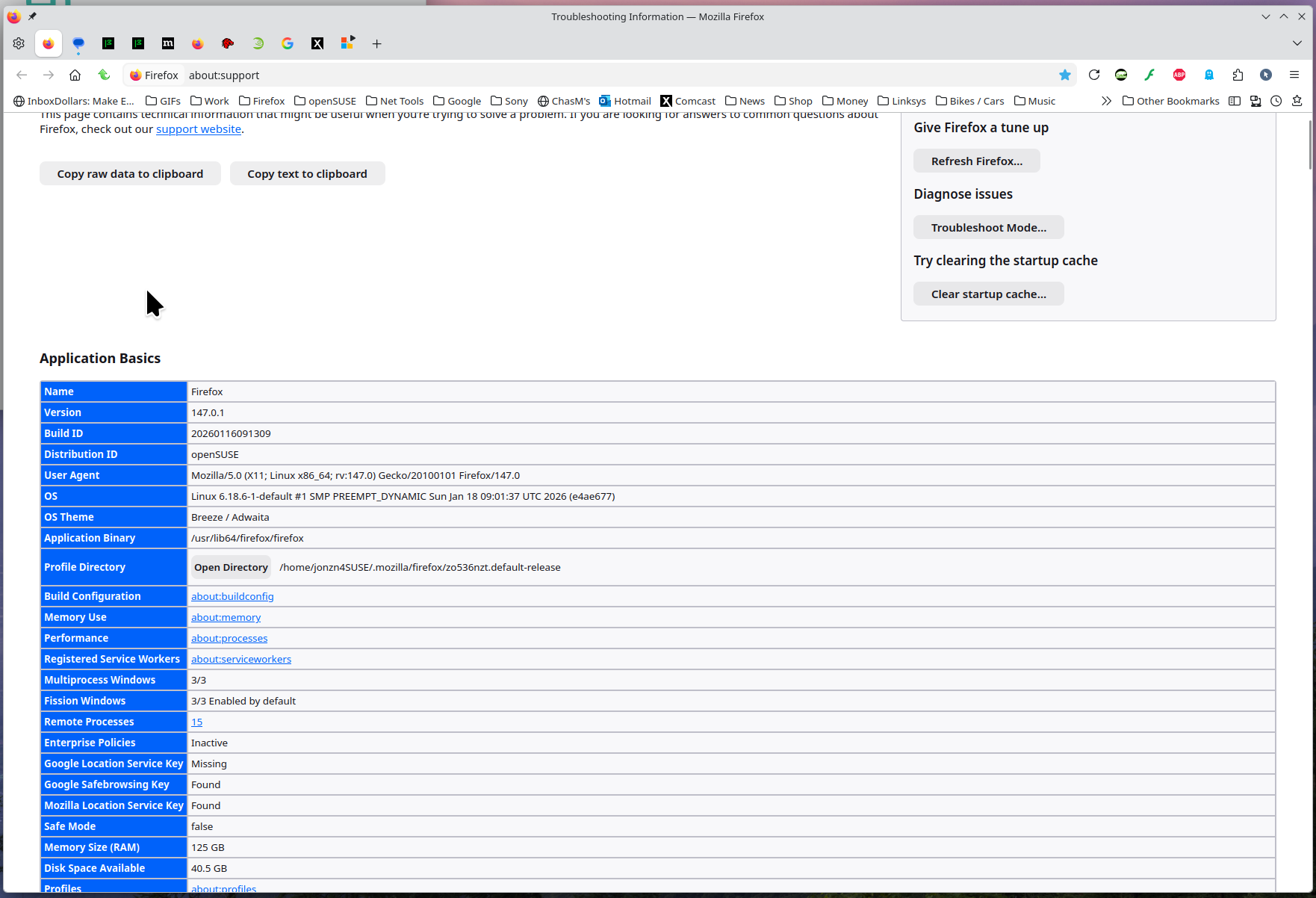1316x898 pixels.
Task: Show more bookmarks via overflow chevron
Action: tap(1106, 101)
